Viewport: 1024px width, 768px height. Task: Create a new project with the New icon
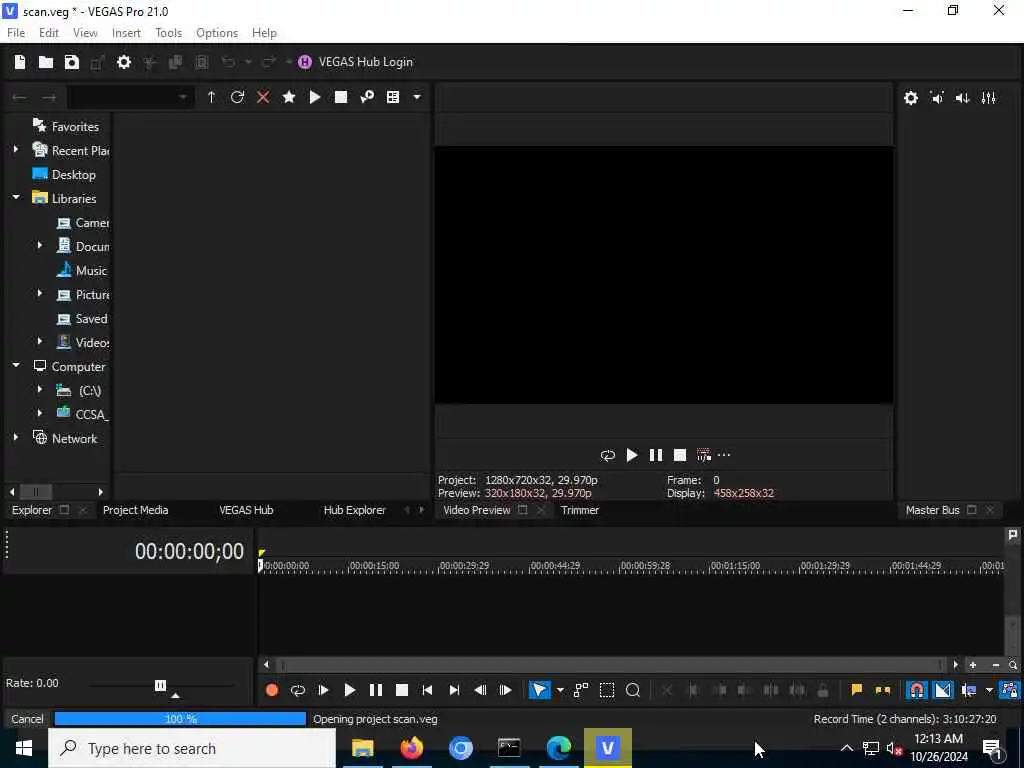tap(20, 62)
